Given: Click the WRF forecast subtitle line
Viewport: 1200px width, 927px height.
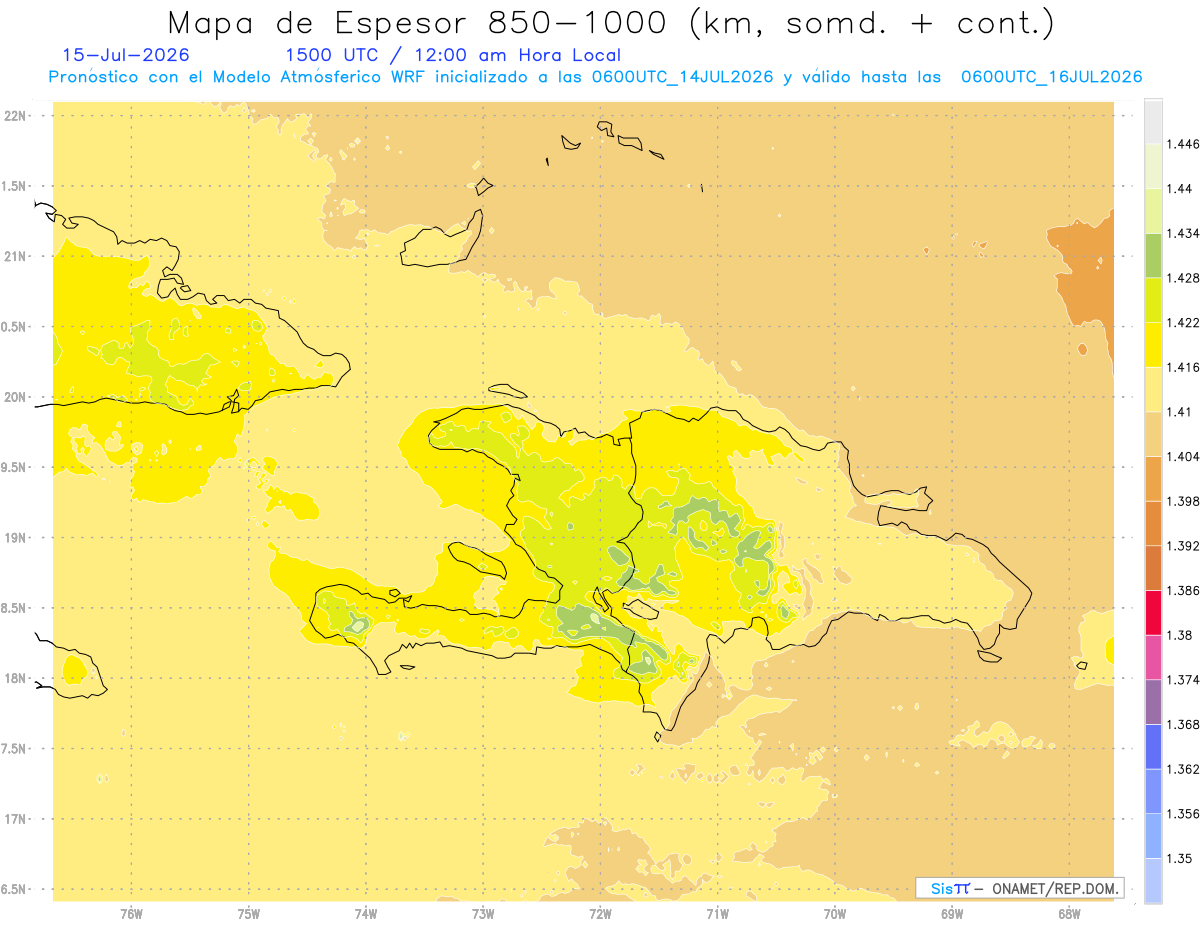Looking at the screenshot, I should click(595, 77).
